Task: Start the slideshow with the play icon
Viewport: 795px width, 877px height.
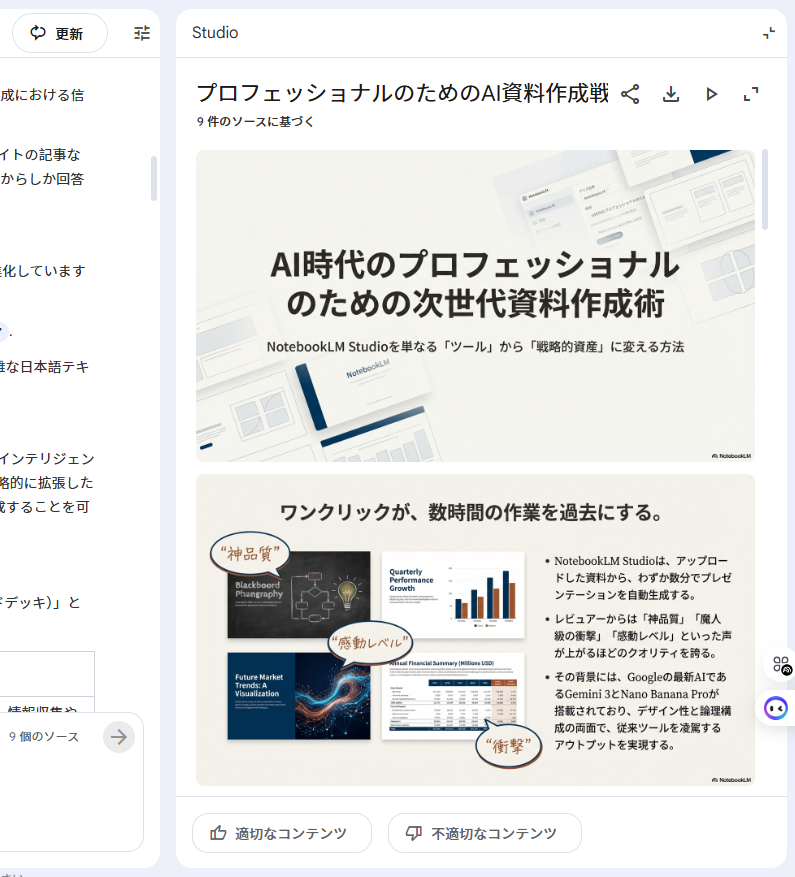Action: click(711, 94)
